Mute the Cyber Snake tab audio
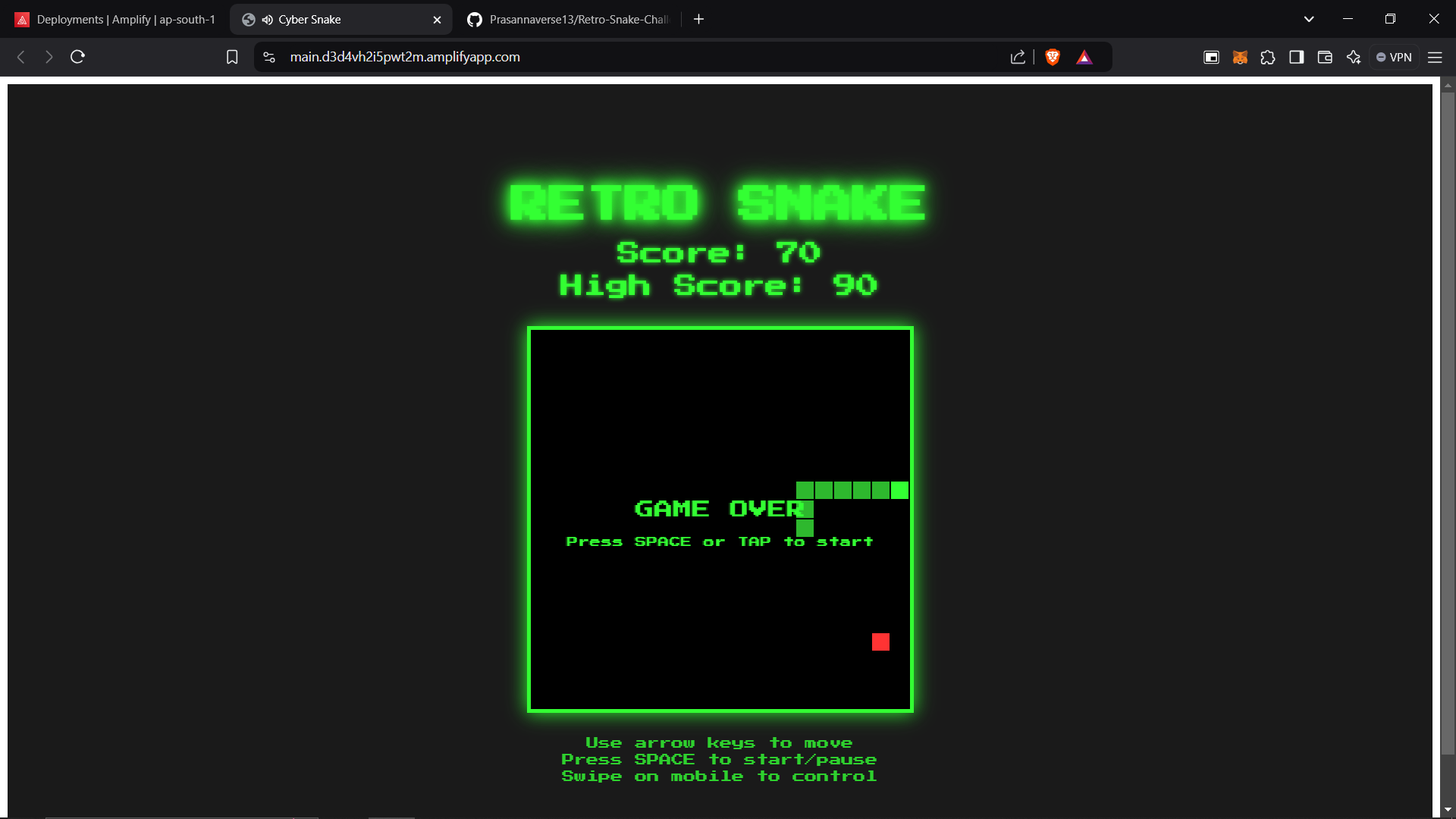Image resolution: width=1456 pixels, height=819 pixels. coord(267,20)
